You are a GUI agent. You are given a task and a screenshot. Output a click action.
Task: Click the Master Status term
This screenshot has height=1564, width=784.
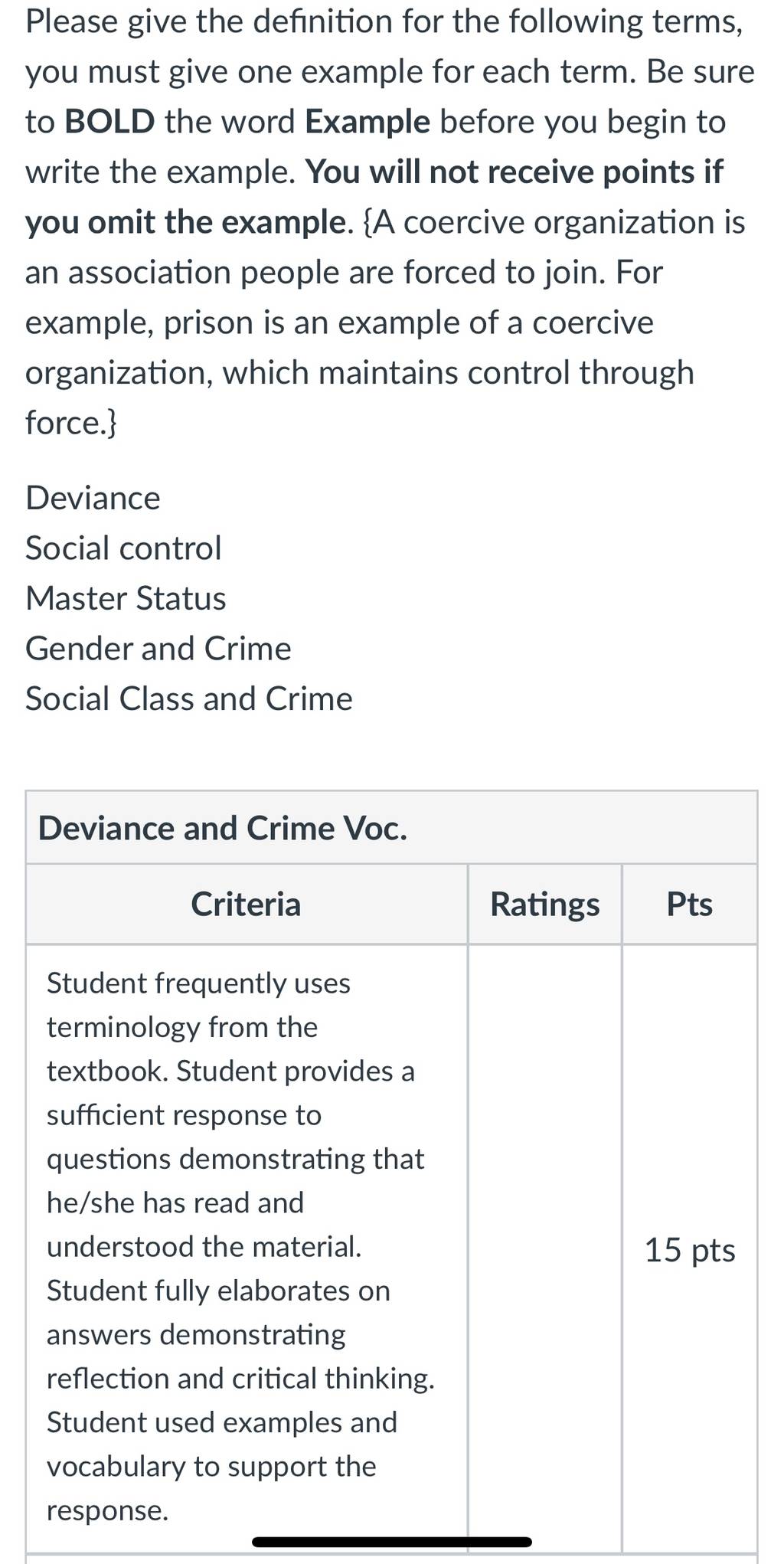point(126,598)
